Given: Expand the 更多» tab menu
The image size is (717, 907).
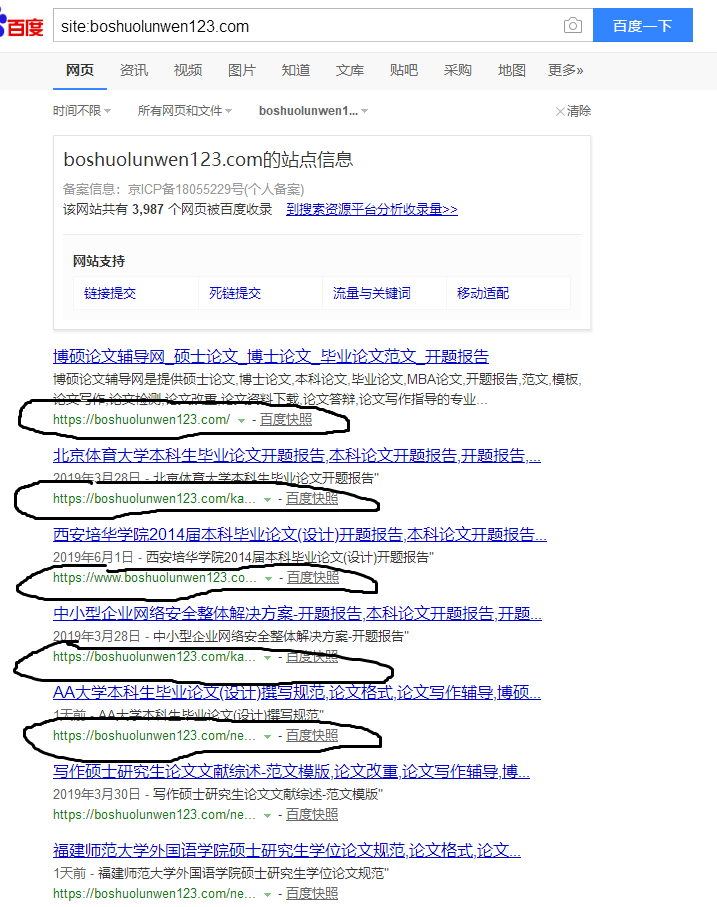Looking at the screenshot, I should 566,71.
